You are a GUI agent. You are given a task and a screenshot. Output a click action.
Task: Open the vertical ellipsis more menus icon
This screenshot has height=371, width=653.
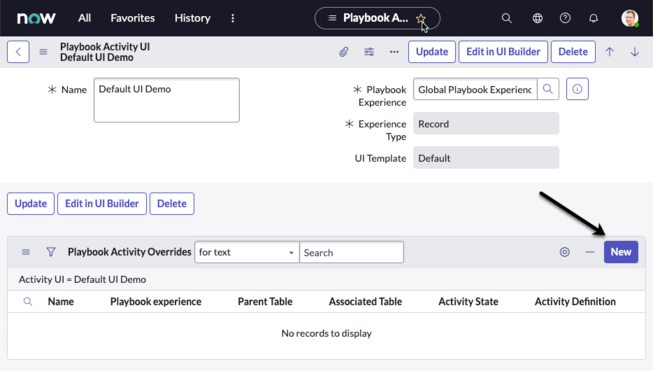[233, 18]
